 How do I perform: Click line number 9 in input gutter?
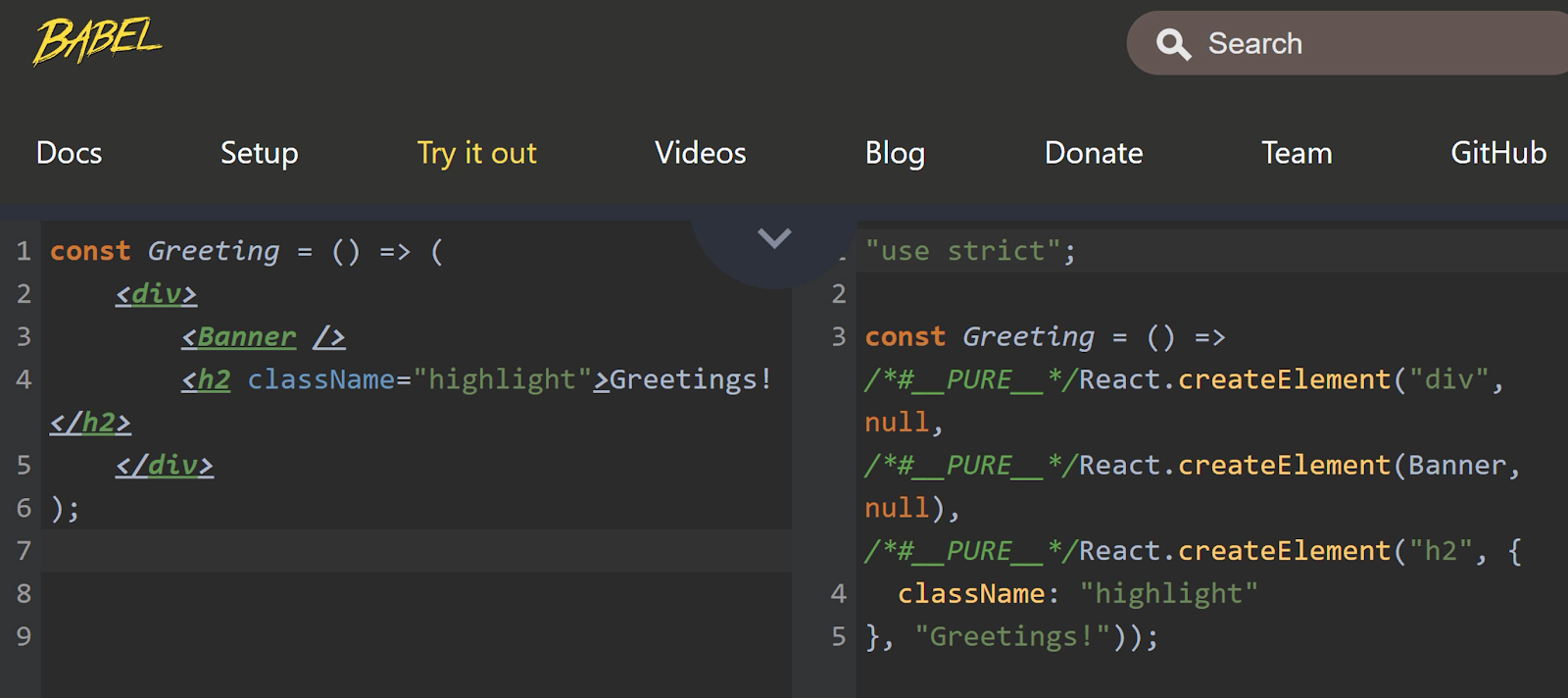click(24, 637)
